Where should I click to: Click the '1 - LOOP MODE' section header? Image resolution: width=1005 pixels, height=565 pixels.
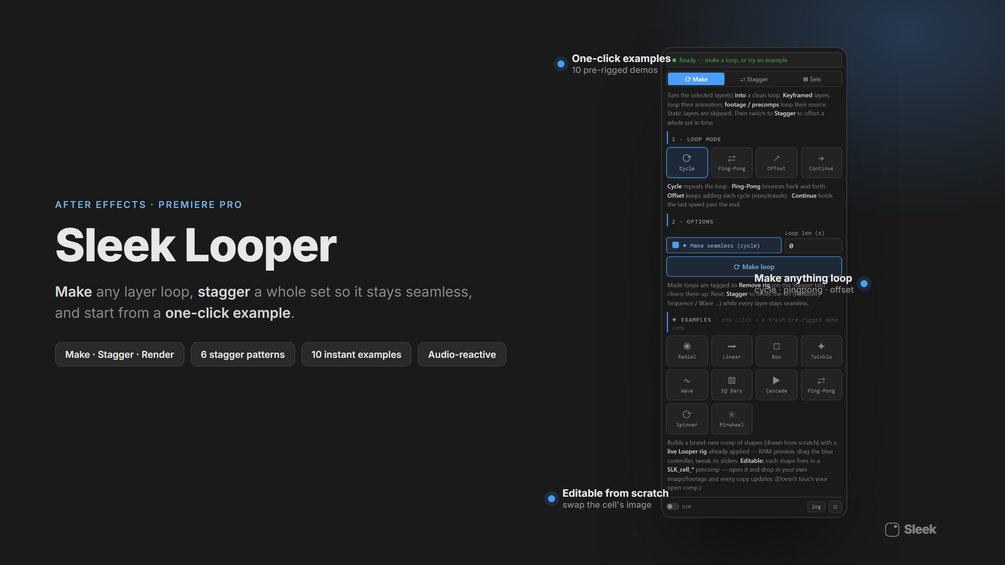(x=696, y=139)
